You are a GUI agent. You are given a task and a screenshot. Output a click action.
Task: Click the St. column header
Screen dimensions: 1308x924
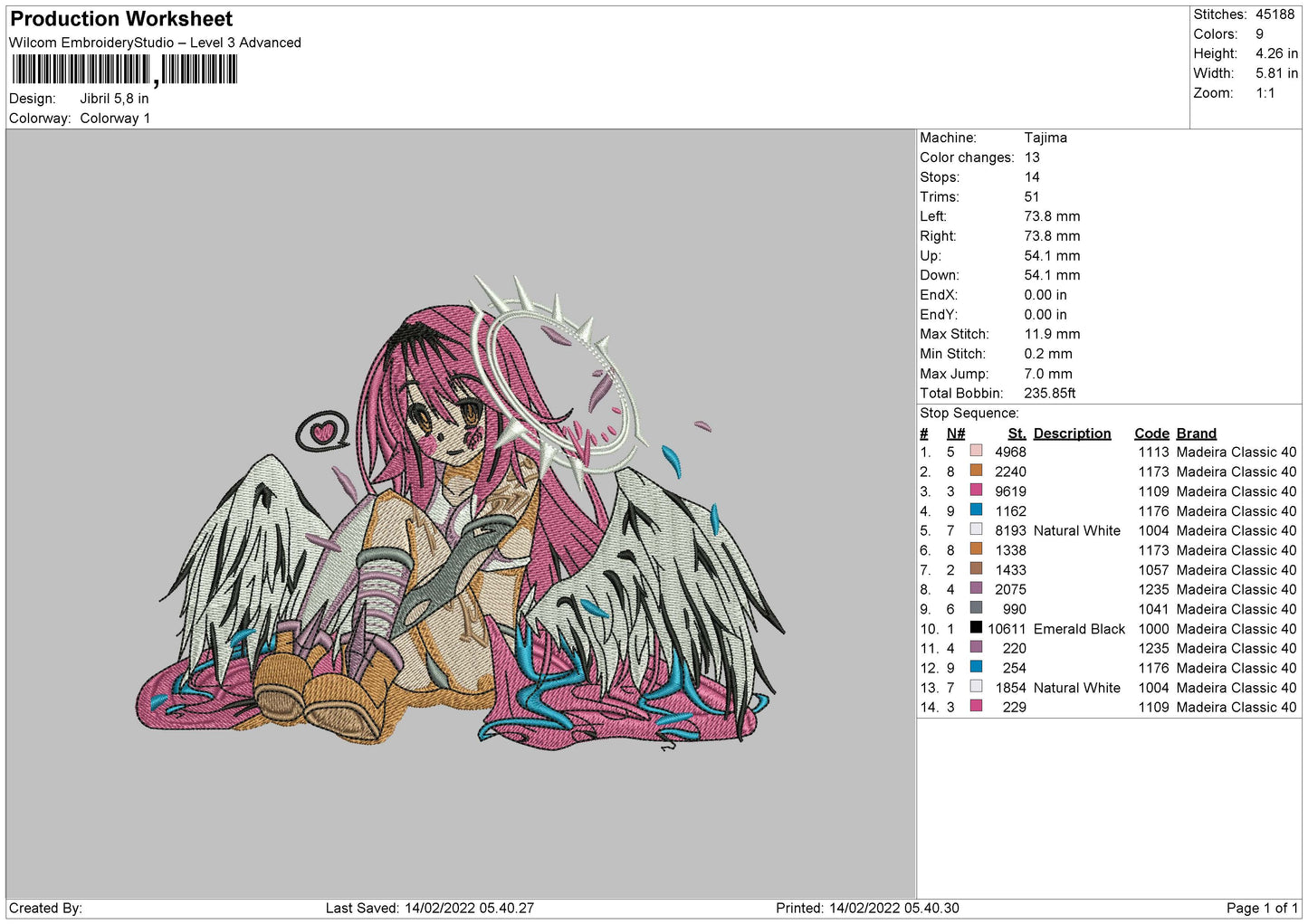coord(1017,433)
